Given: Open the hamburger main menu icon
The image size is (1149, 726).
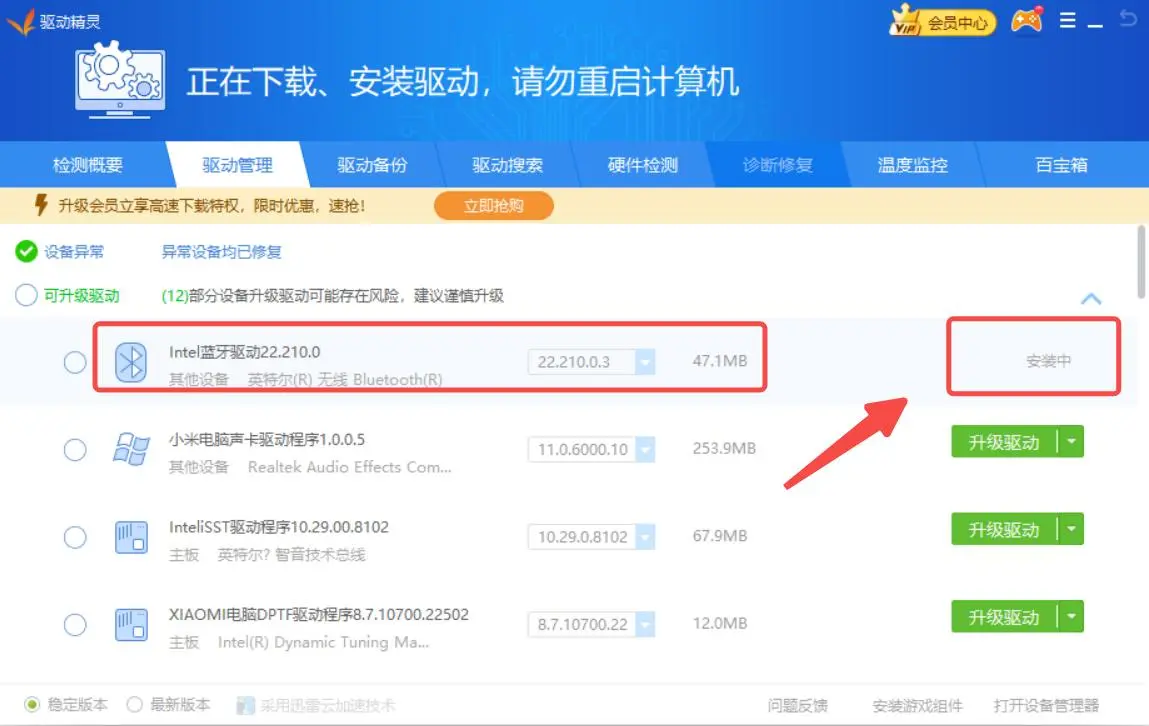Looking at the screenshot, I should click(1067, 20).
